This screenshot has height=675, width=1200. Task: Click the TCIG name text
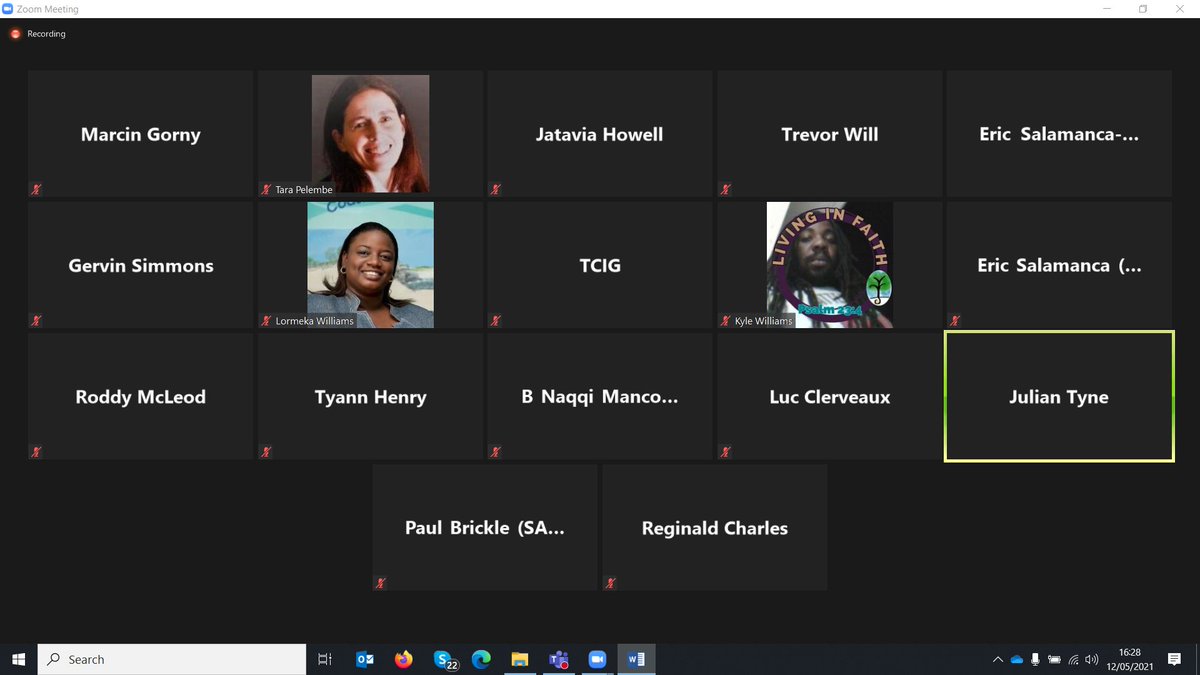pyautogui.click(x=600, y=266)
